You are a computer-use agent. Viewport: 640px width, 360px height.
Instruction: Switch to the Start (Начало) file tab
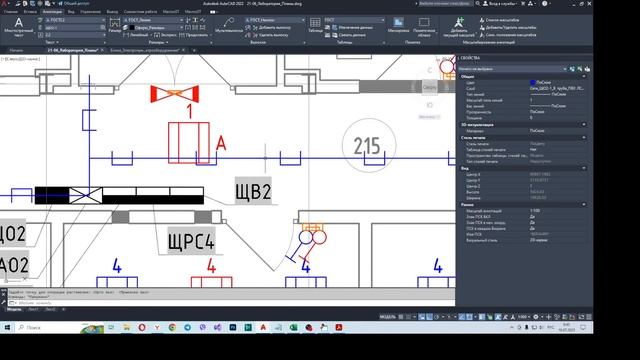pyautogui.click(x=16, y=50)
